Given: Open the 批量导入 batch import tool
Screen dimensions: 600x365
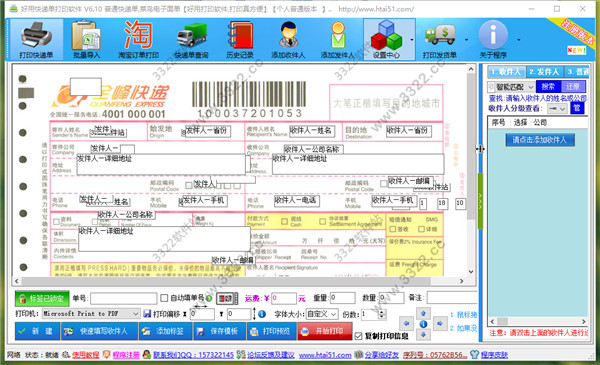Looking at the screenshot, I should (86, 39).
